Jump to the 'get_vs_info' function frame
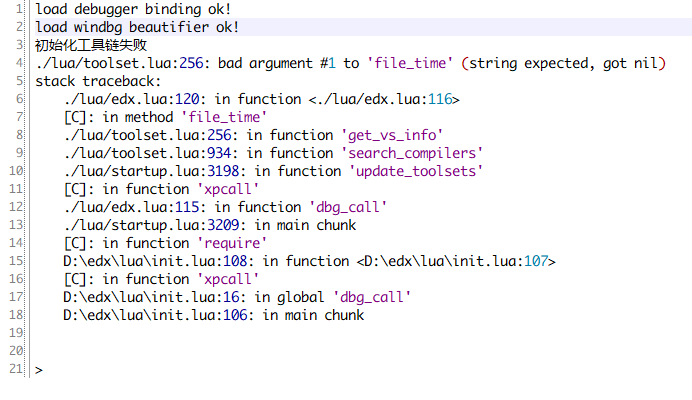 392,135
